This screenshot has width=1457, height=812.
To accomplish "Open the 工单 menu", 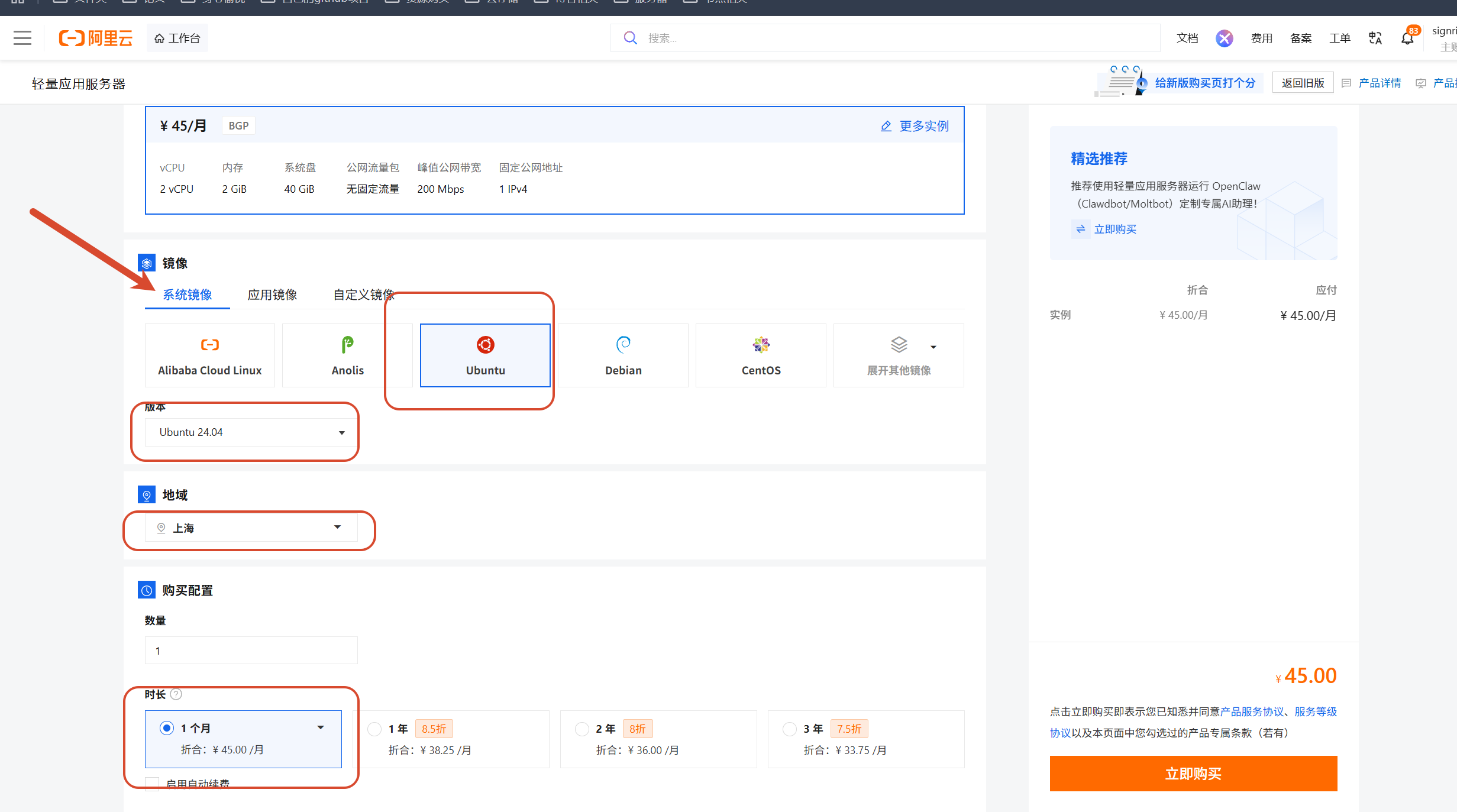I will pos(1340,38).
